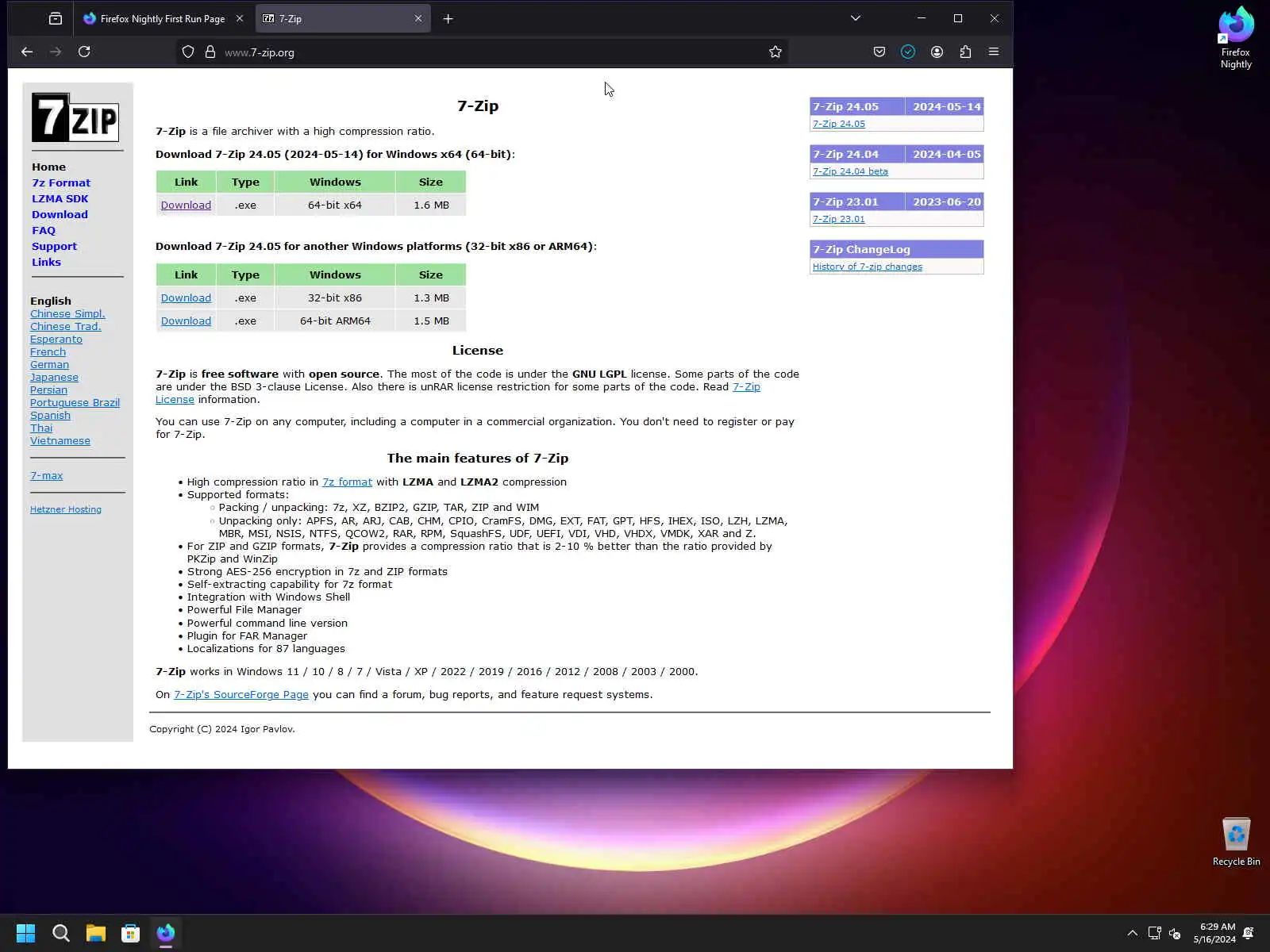
Task: Open a new tab with plus button
Action: [448, 18]
